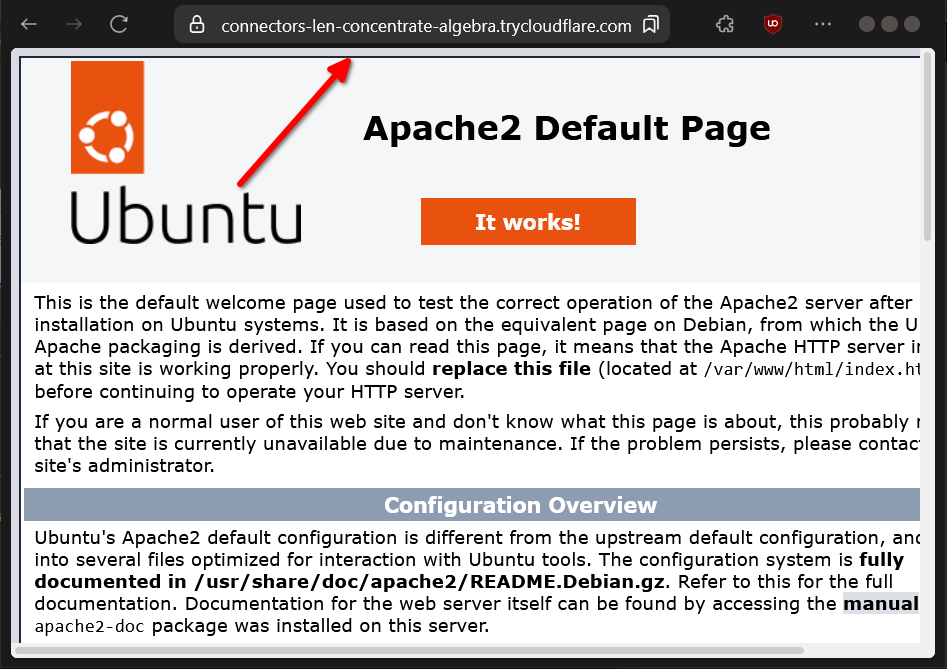947x669 pixels.
Task: Click the "manual" link in the documentation text
Action: (x=881, y=603)
